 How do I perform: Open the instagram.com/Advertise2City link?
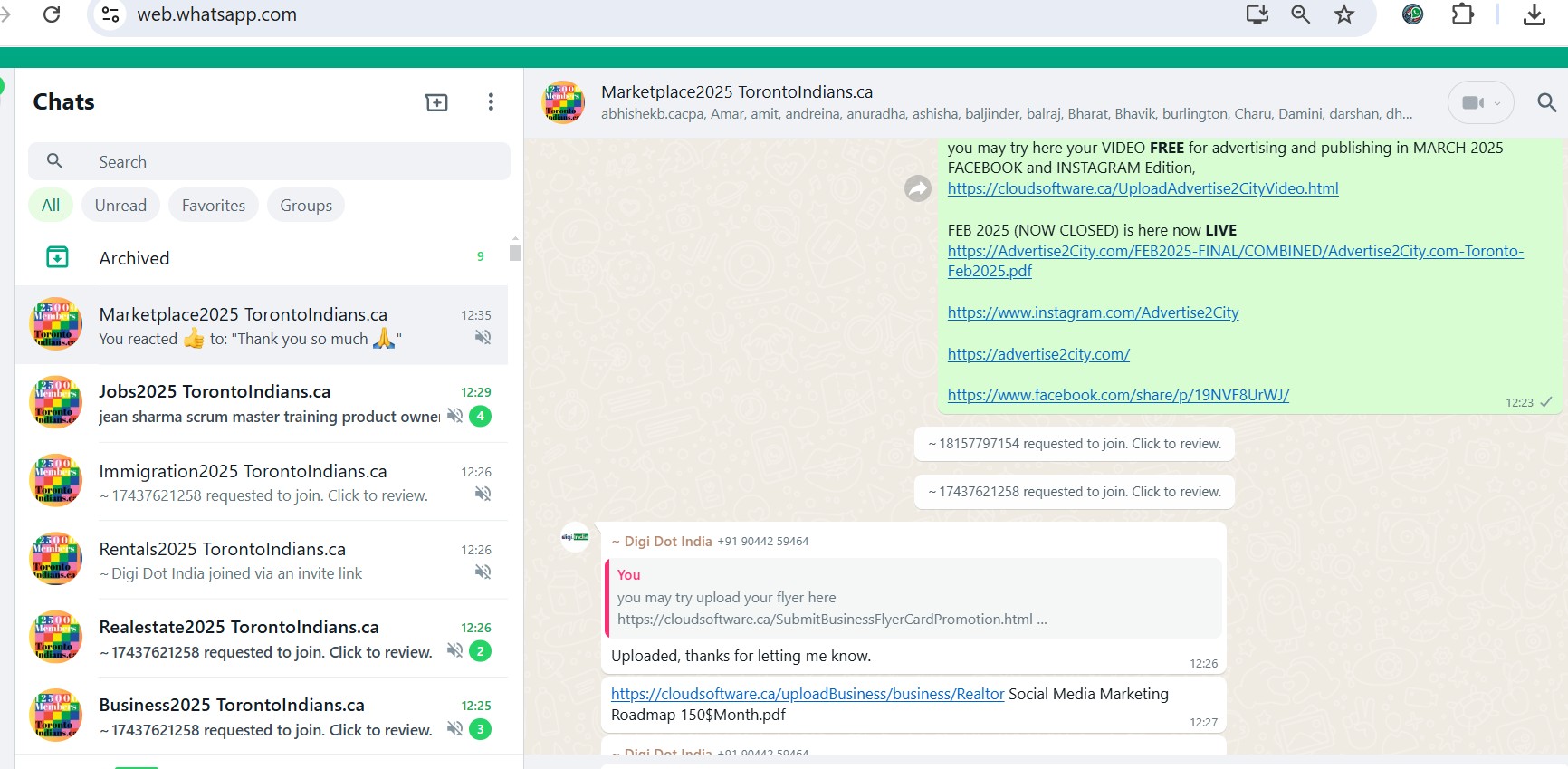pyautogui.click(x=1093, y=312)
